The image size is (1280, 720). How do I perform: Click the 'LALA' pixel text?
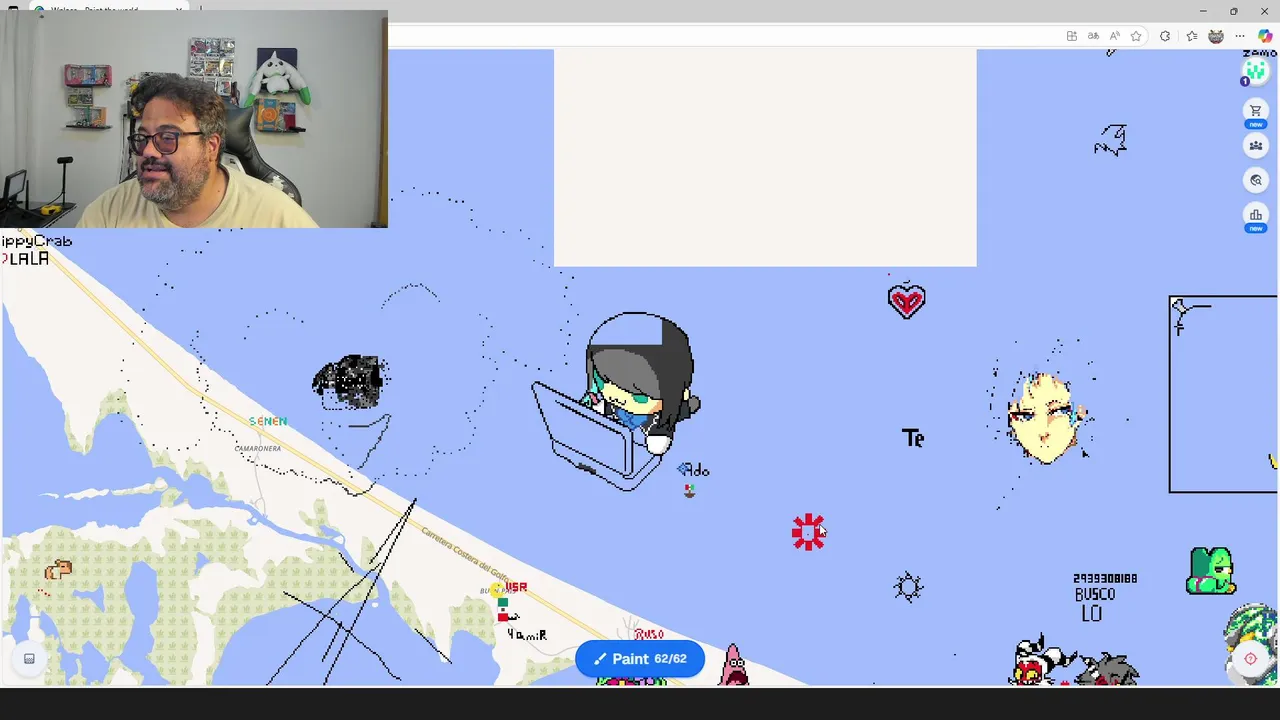pyautogui.click(x=28, y=259)
